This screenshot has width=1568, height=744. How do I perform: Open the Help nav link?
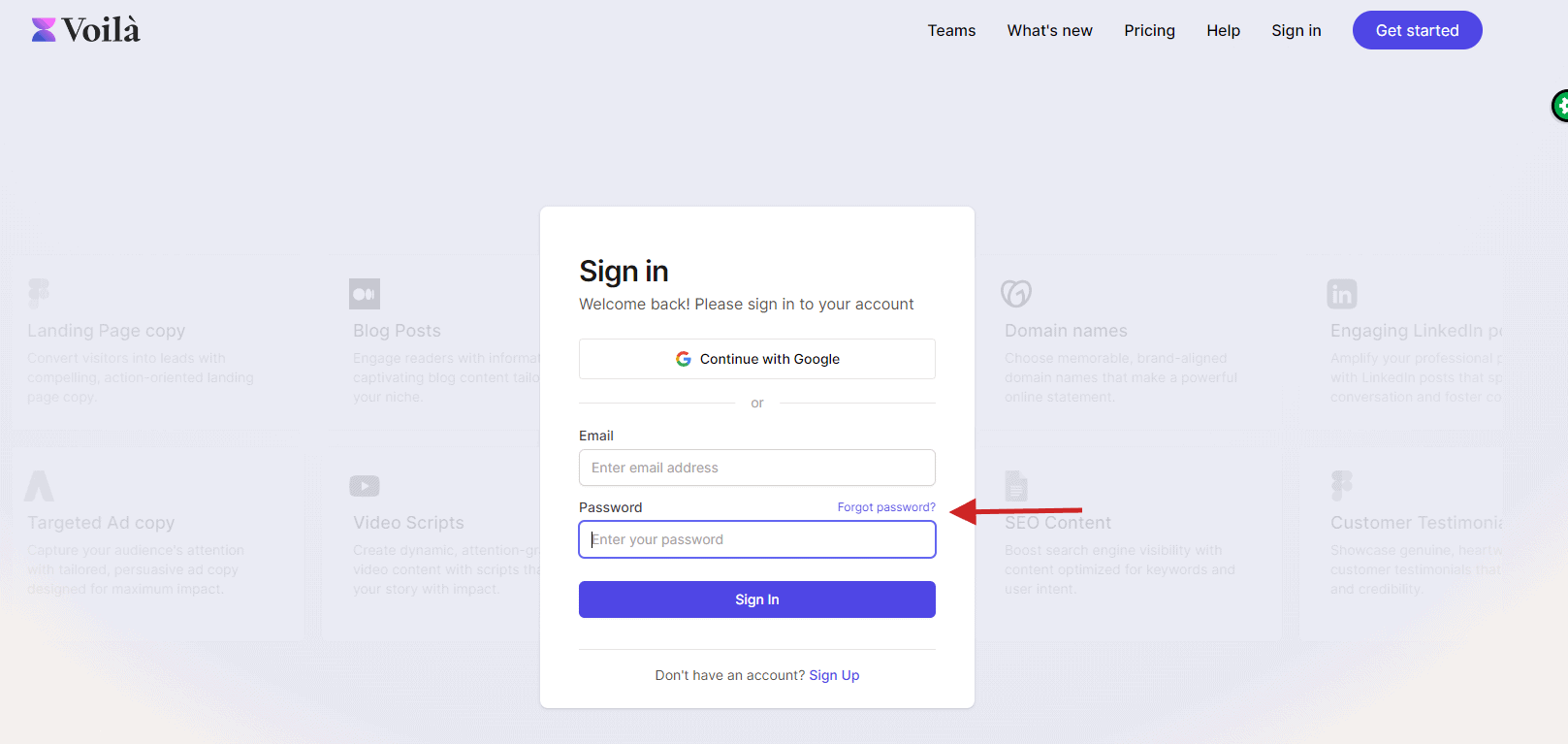pyautogui.click(x=1223, y=30)
